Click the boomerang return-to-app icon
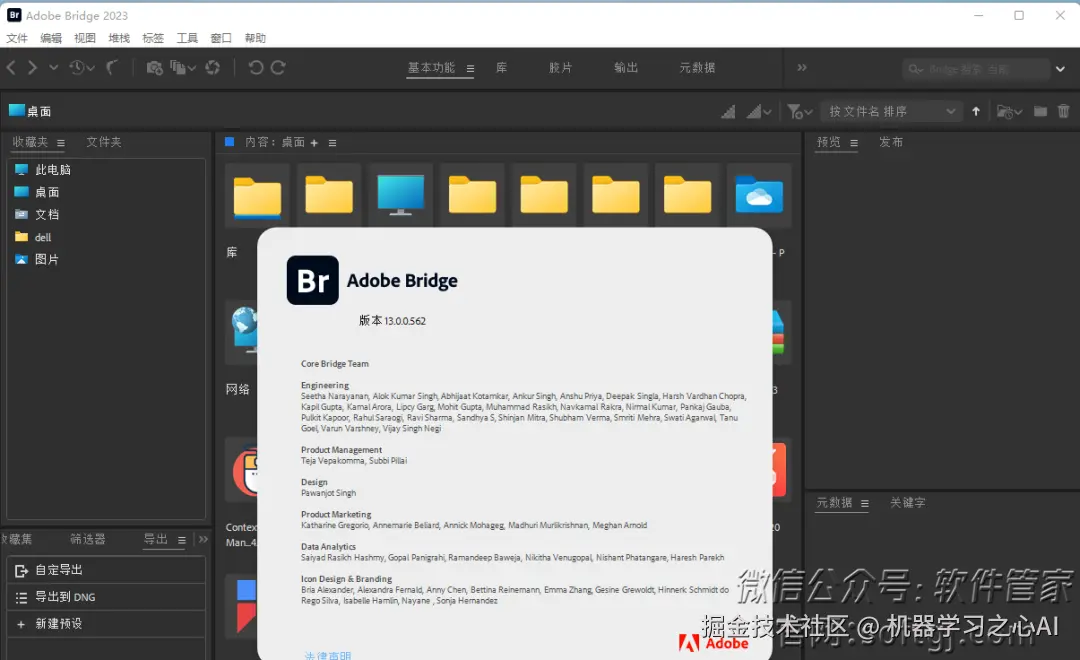This screenshot has height=660, width=1080. (x=112, y=68)
